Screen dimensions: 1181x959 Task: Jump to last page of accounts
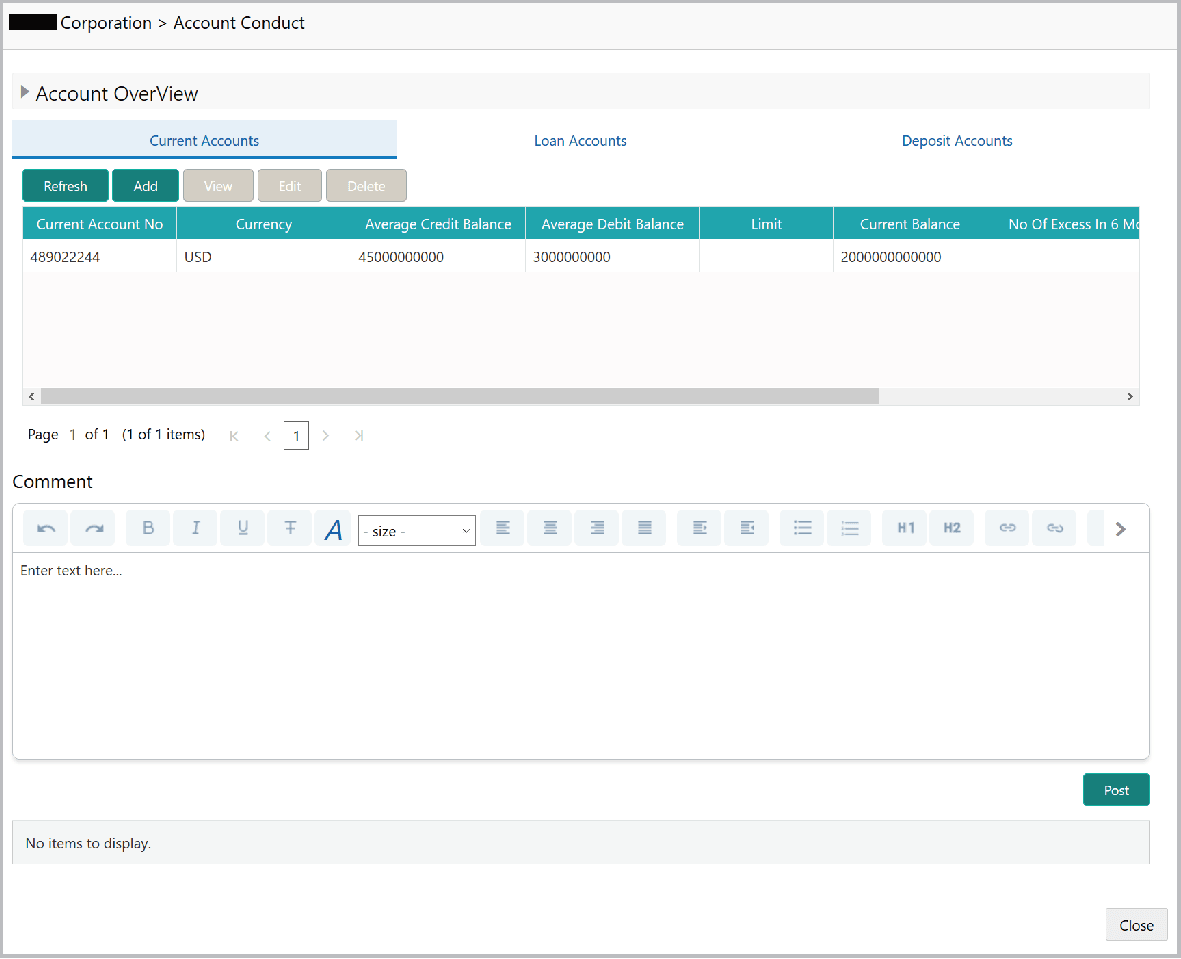(x=359, y=436)
